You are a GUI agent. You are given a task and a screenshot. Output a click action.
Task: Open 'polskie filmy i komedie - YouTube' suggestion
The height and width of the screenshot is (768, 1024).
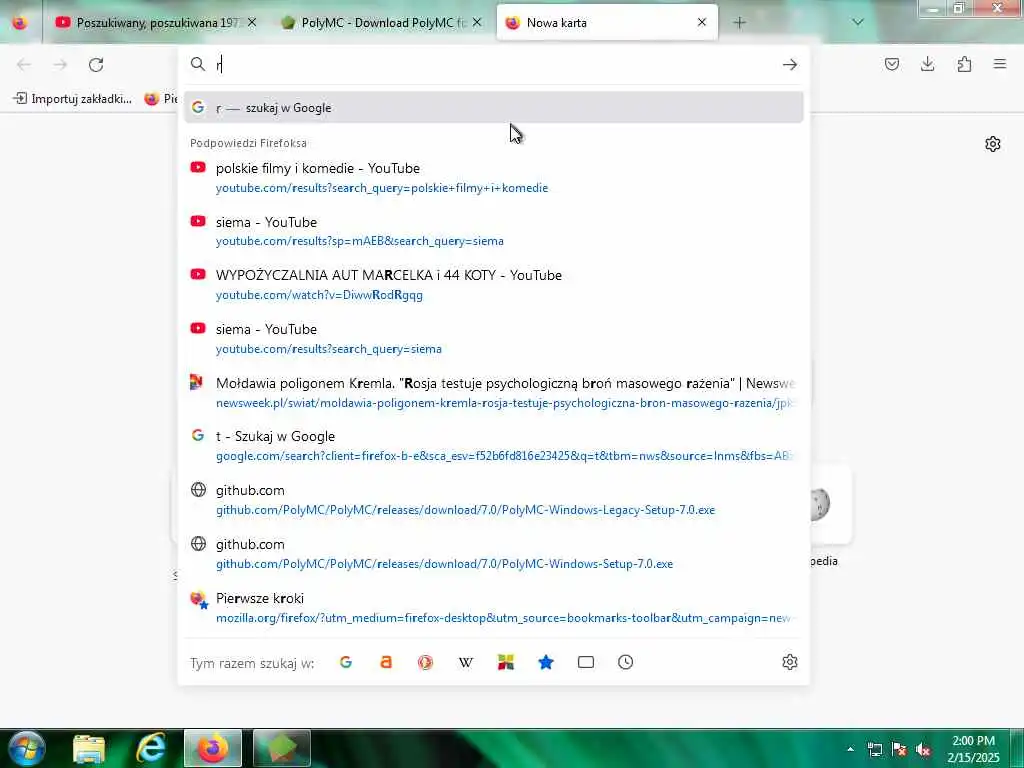[493, 178]
